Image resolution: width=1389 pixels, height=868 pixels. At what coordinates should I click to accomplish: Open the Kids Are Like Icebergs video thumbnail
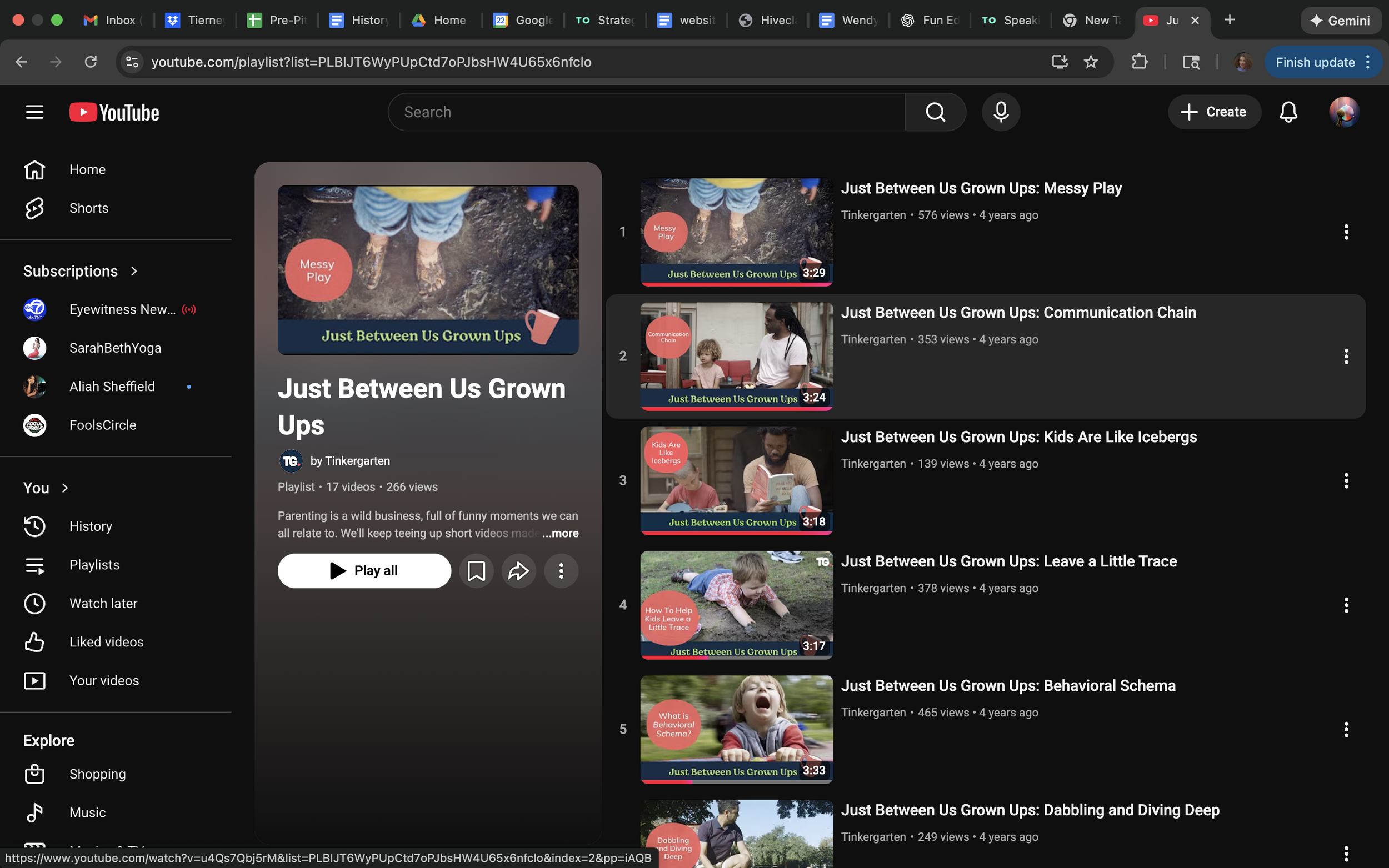[x=736, y=480]
